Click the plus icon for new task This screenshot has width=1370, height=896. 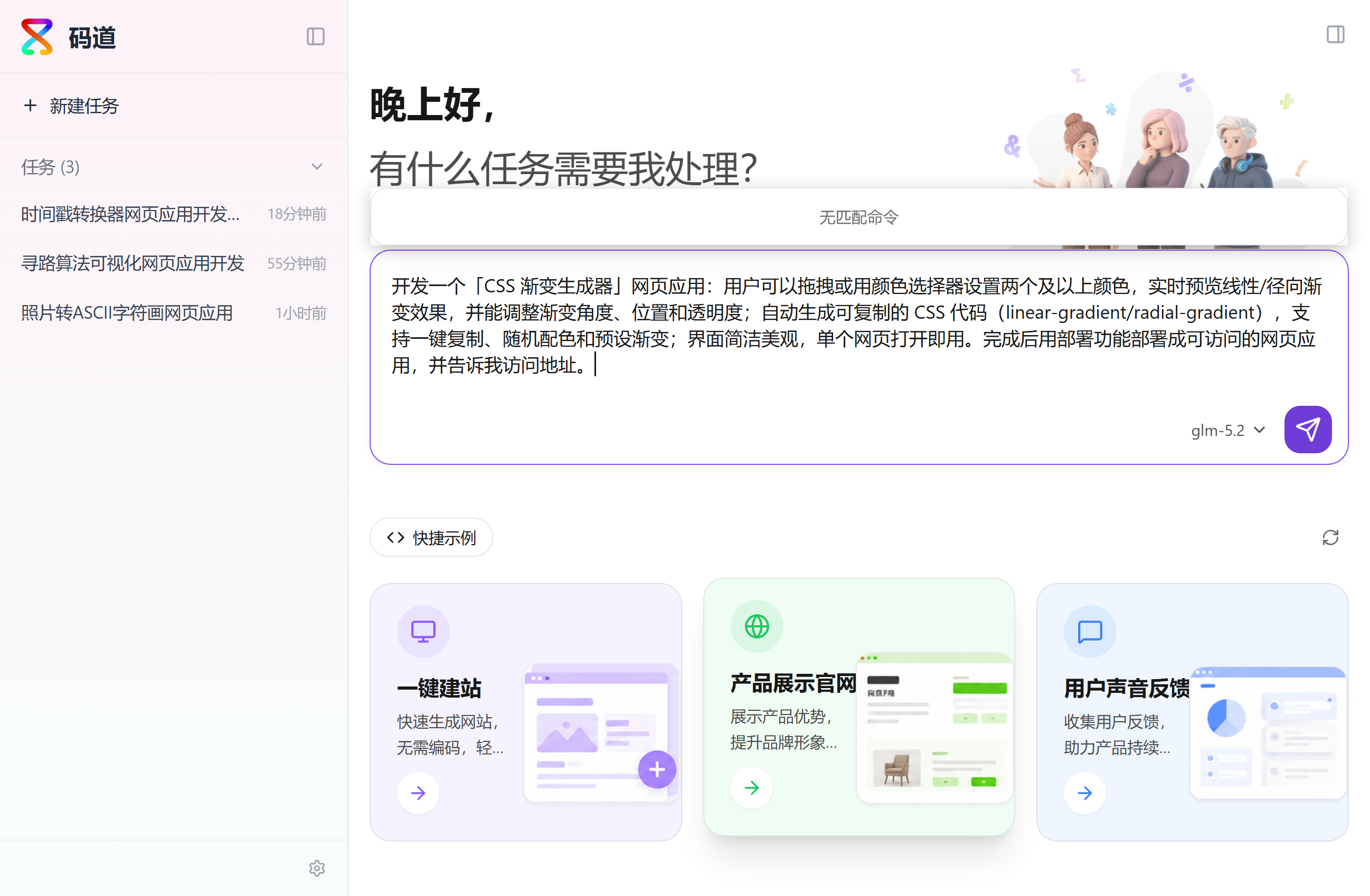coord(30,106)
